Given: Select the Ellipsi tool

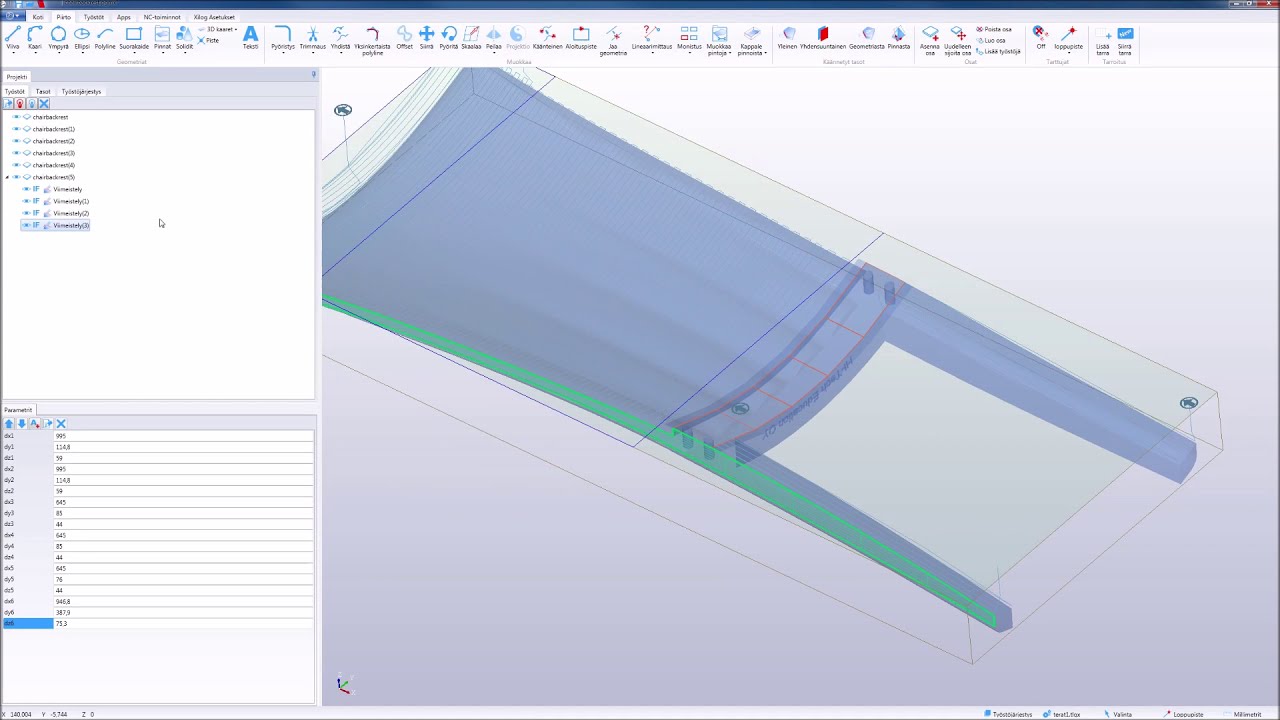Looking at the screenshot, I should pyautogui.click(x=82, y=38).
